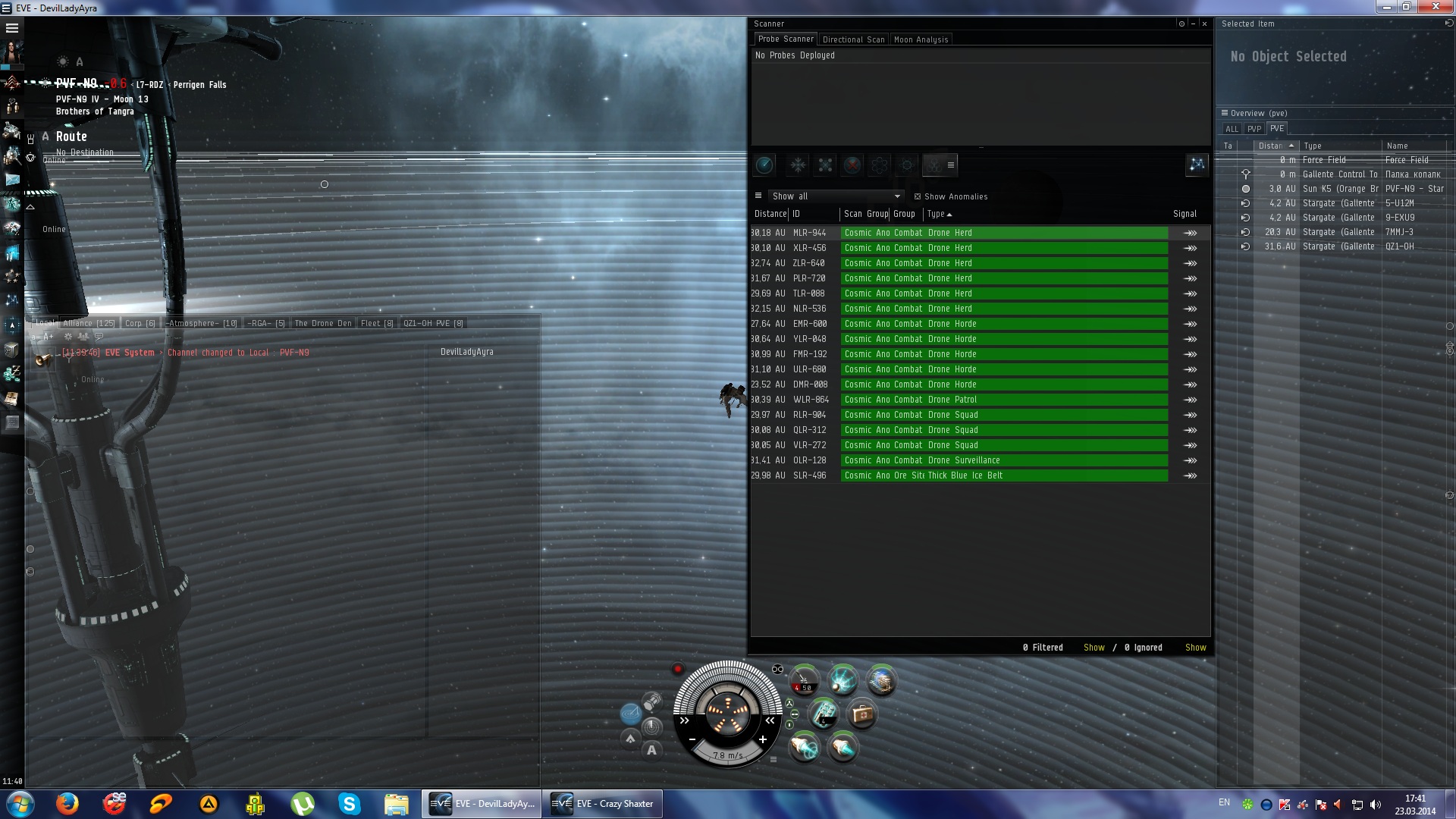Click warp arrow for MLR-944 signal
Image resolution: width=1456 pixels, height=819 pixels.
click(x=1191, y=233)
